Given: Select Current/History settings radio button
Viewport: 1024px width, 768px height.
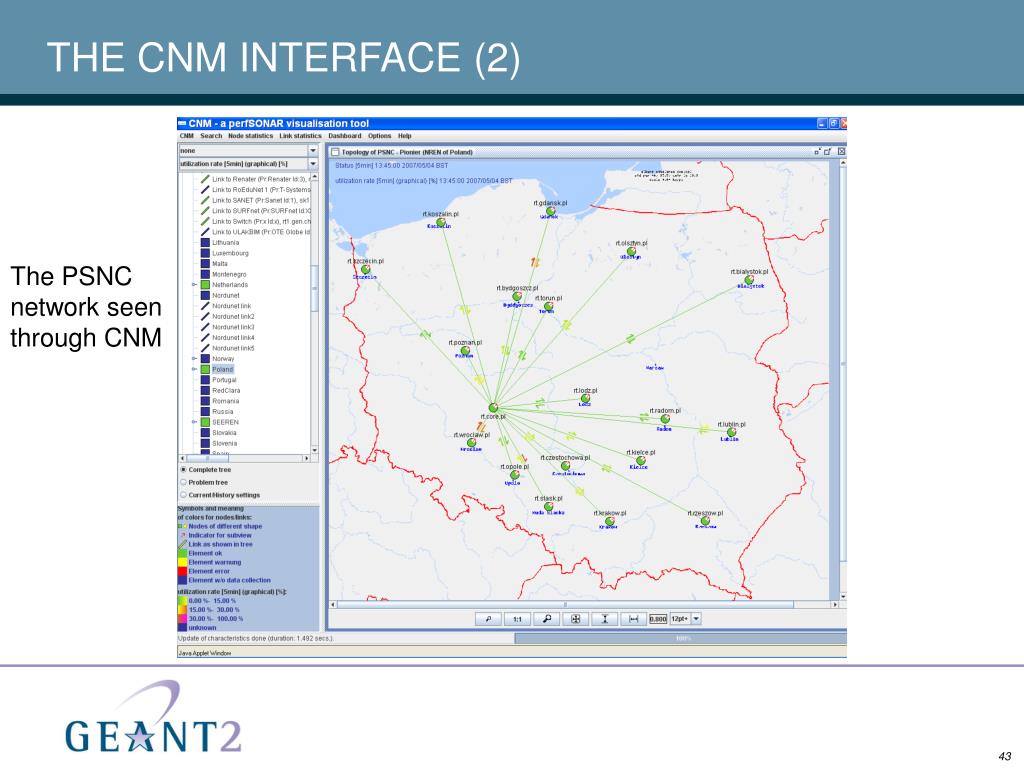Looking at the screenshot, I should pos(184,495).
